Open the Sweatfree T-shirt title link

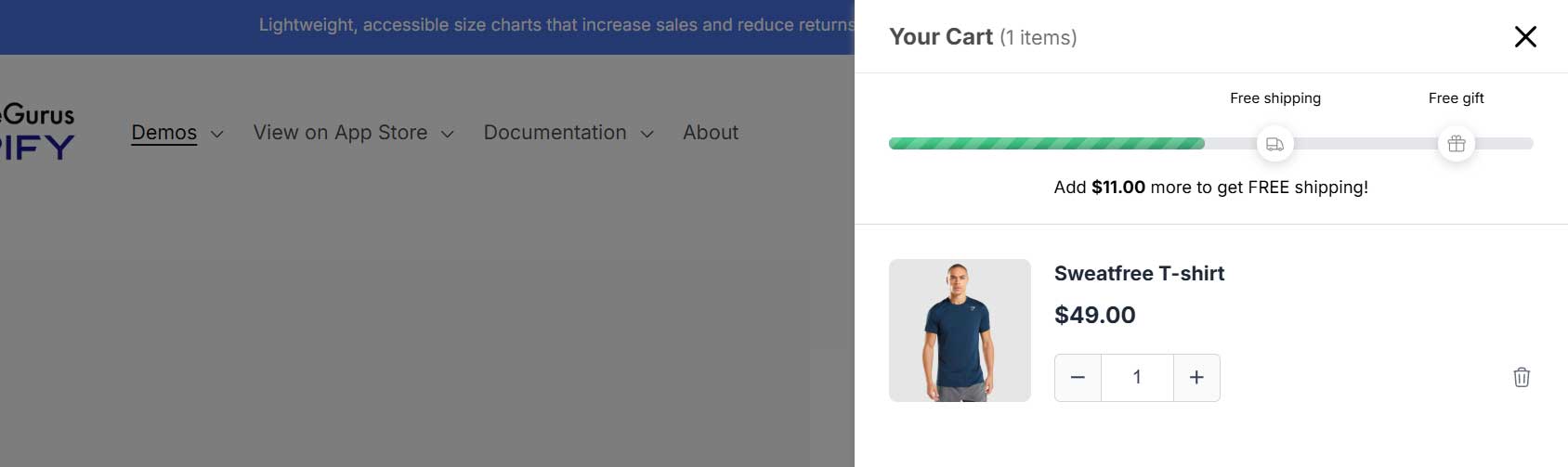point(1139,273)
